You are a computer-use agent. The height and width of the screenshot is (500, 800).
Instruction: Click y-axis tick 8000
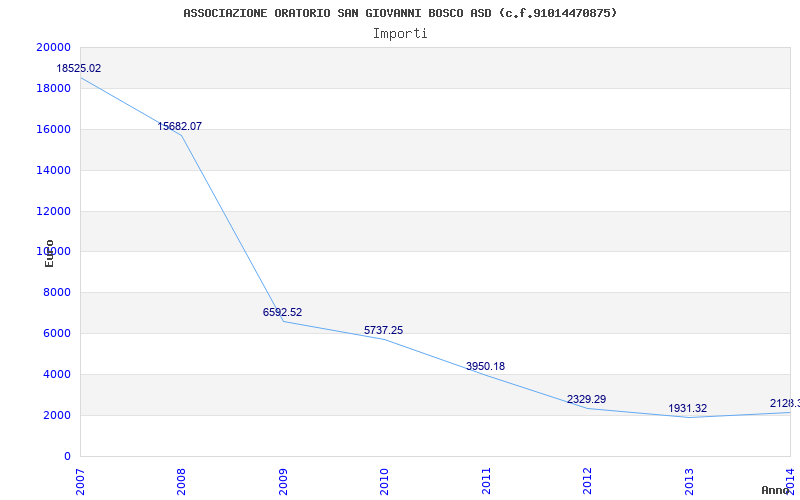pyautogui.click(x=56, y=293)
